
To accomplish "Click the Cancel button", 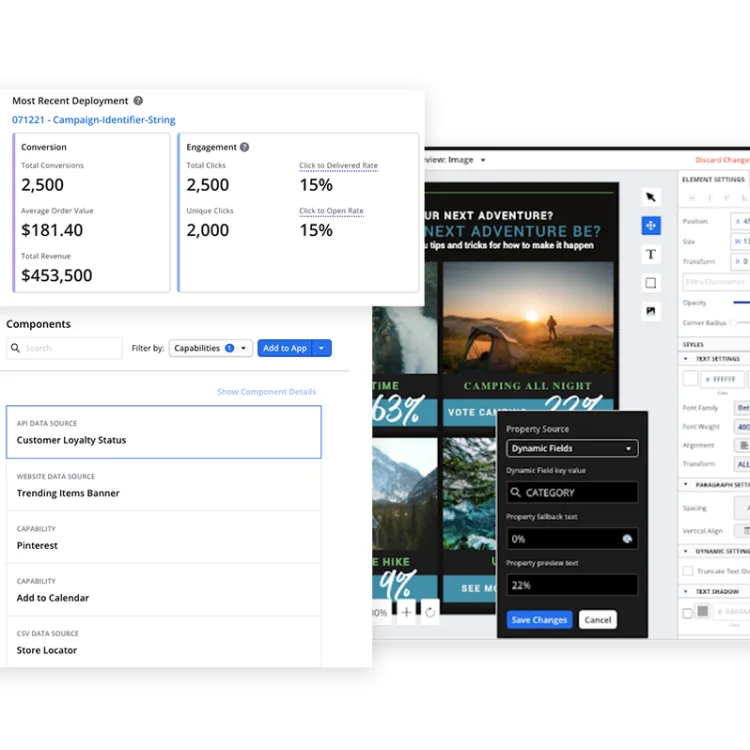I will pos(597,619).
